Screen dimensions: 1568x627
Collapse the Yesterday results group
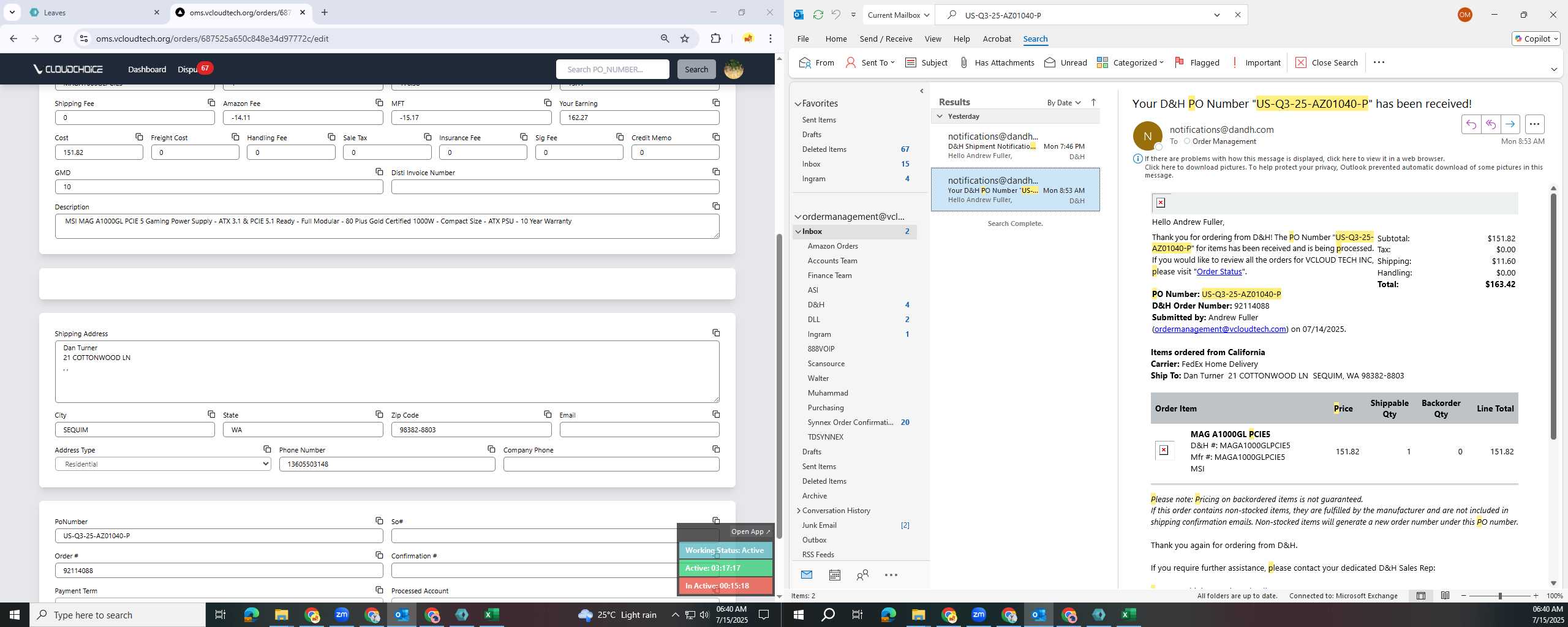[940, 116]
